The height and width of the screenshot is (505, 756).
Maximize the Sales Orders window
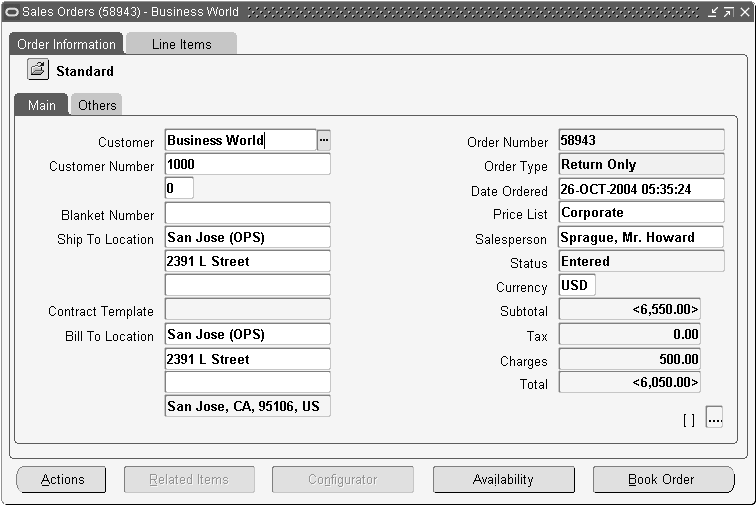pyautogui.click(x=729, y=12)
